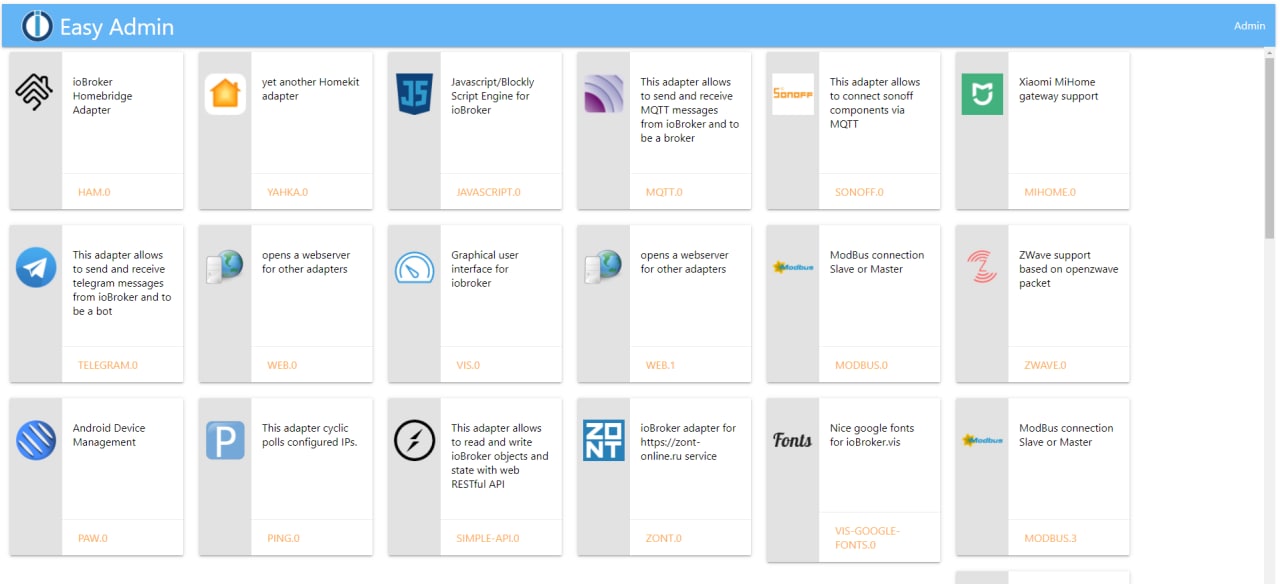Click the ZONT logo icon
This screenshot has width=1280, height=584.
(x=604, y=440)
